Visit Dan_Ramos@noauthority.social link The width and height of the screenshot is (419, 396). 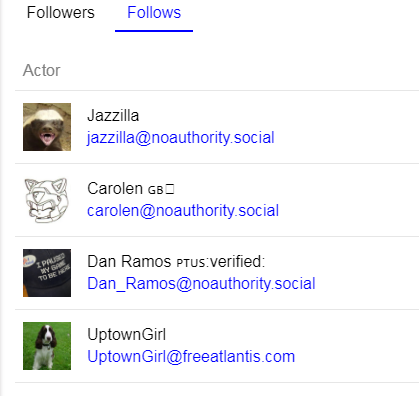pyautogui.click(x=201, y=284)
